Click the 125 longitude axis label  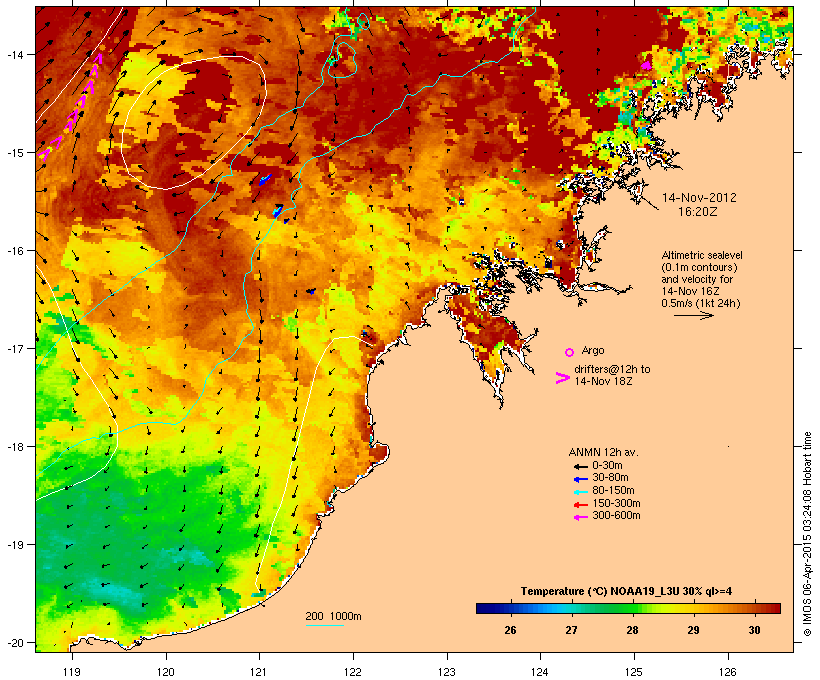tap(634, 672)
